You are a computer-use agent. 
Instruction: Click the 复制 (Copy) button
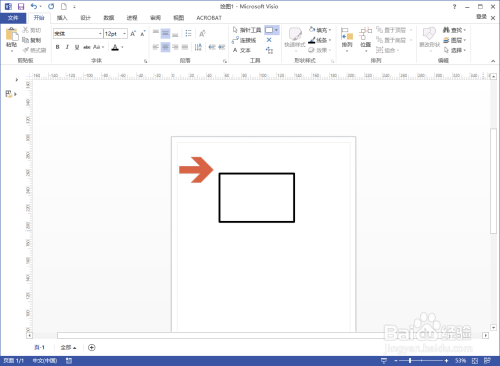point(32,40)
